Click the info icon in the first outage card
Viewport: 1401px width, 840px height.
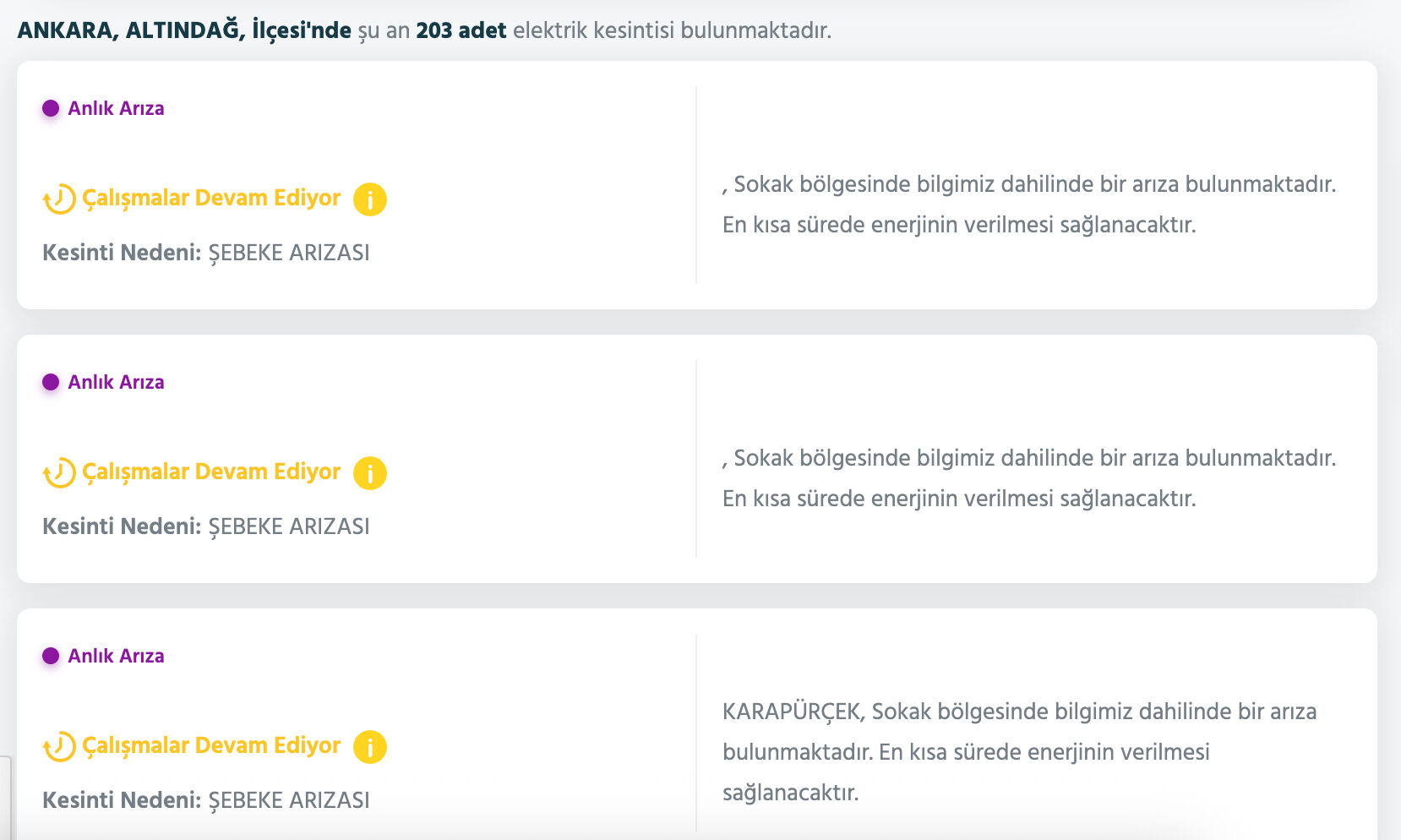coord(369,199)
